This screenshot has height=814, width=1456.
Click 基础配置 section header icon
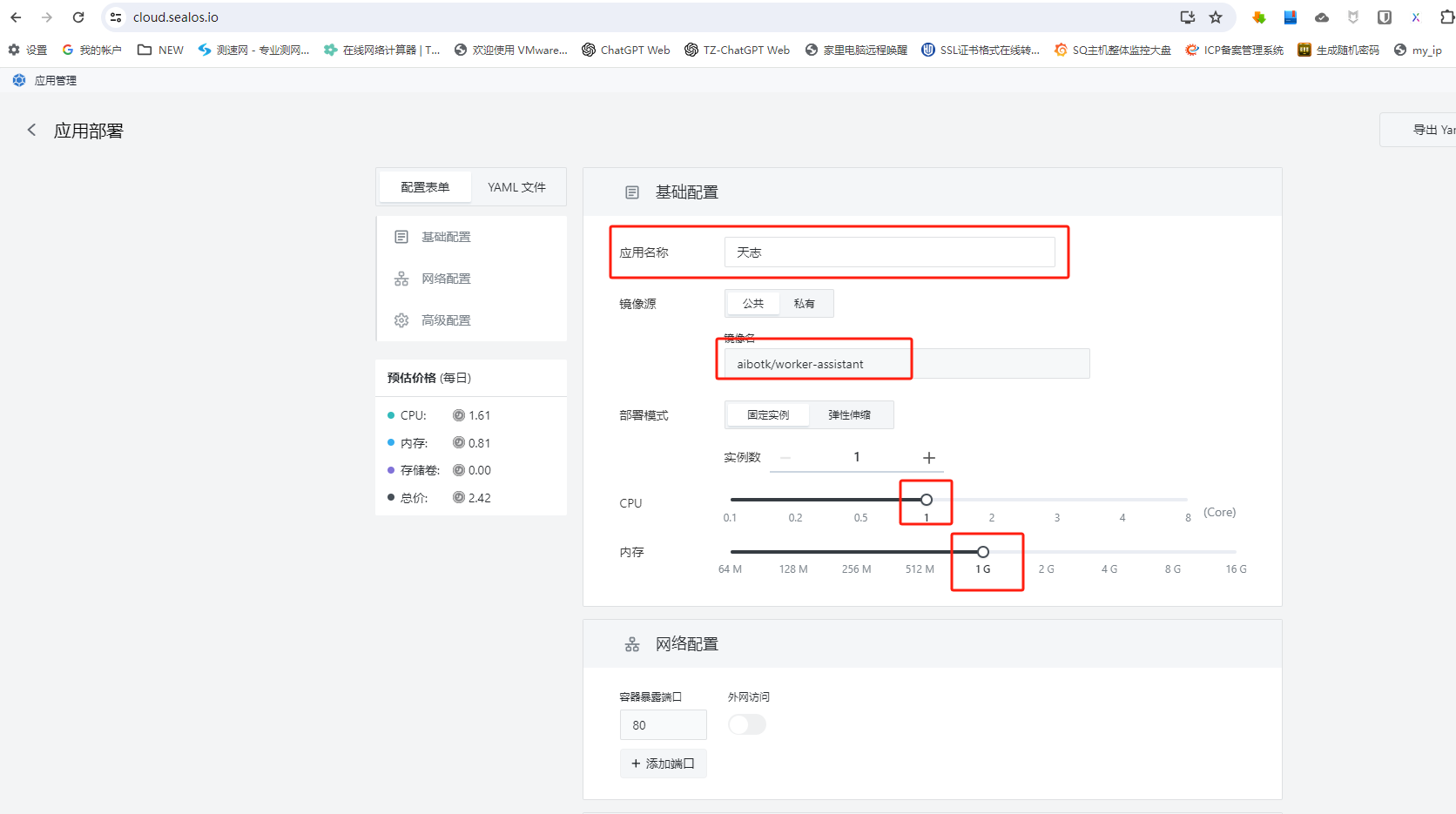(x=632, y=192)
